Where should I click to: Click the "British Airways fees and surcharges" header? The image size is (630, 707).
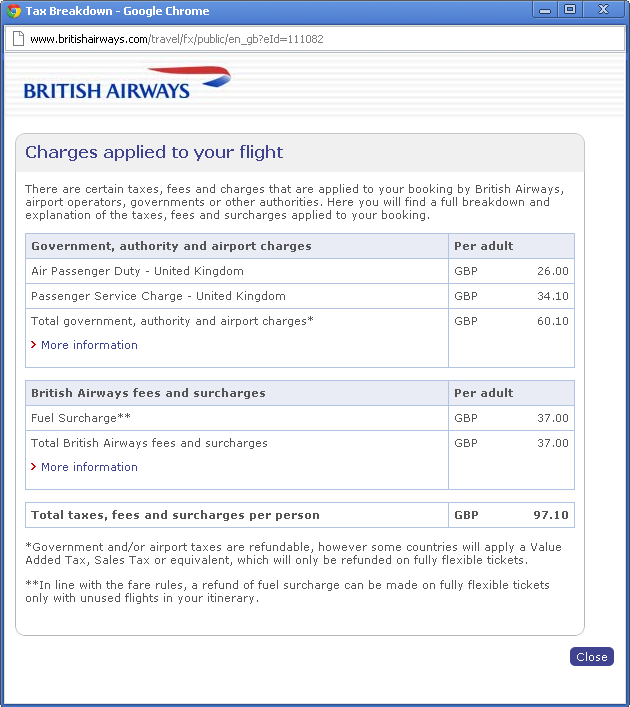[148, 393]
